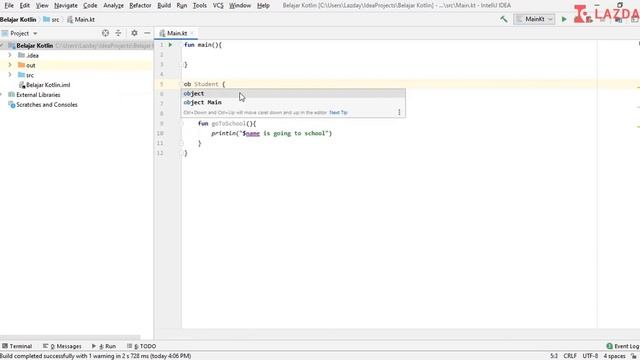The width and height of the screenshot is (640, 360).
Task: Click the 'fun main(){' code on line 1
Action: click(x=203, y=45)
